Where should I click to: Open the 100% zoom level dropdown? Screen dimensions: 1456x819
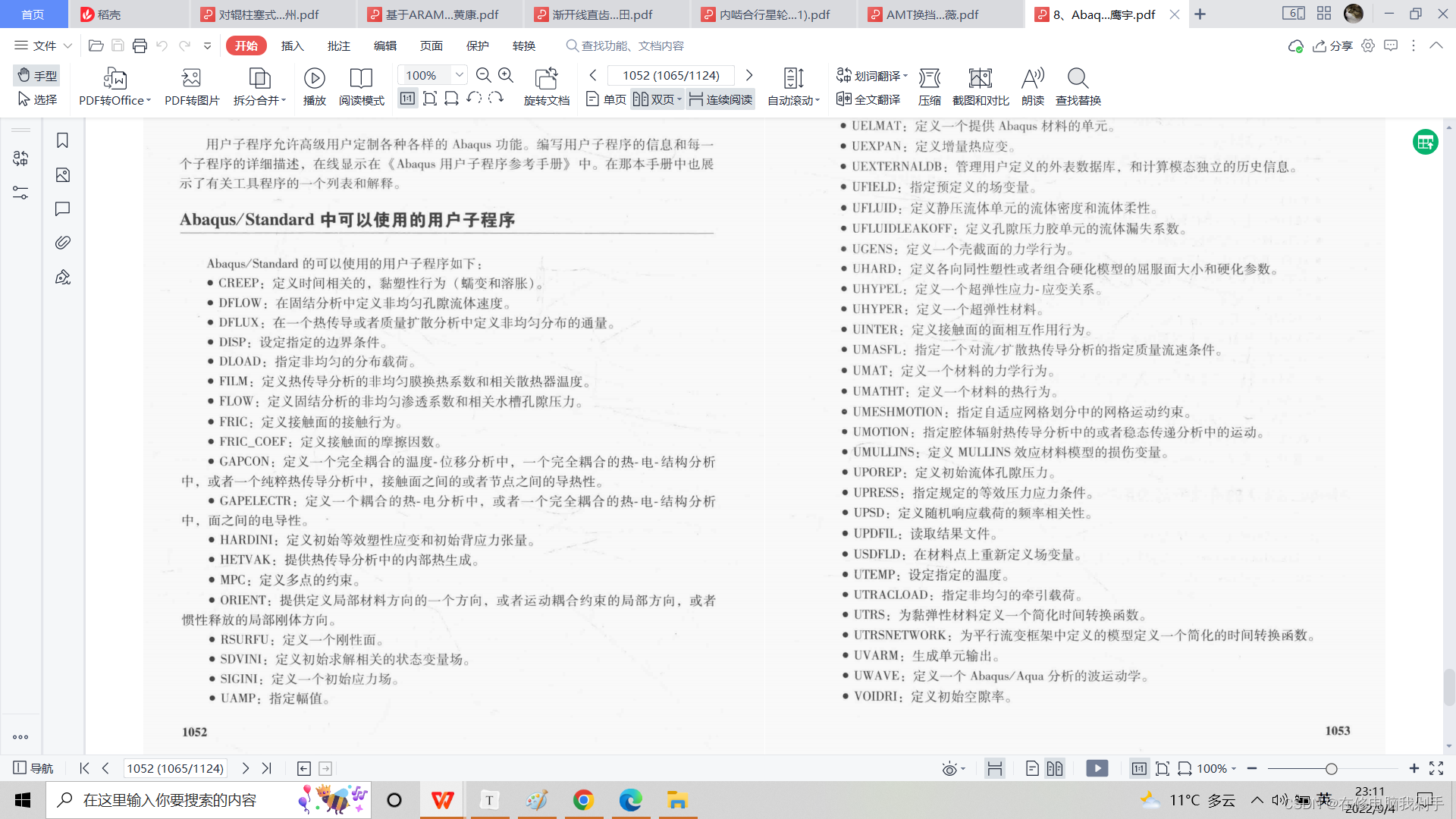point(458,74)
